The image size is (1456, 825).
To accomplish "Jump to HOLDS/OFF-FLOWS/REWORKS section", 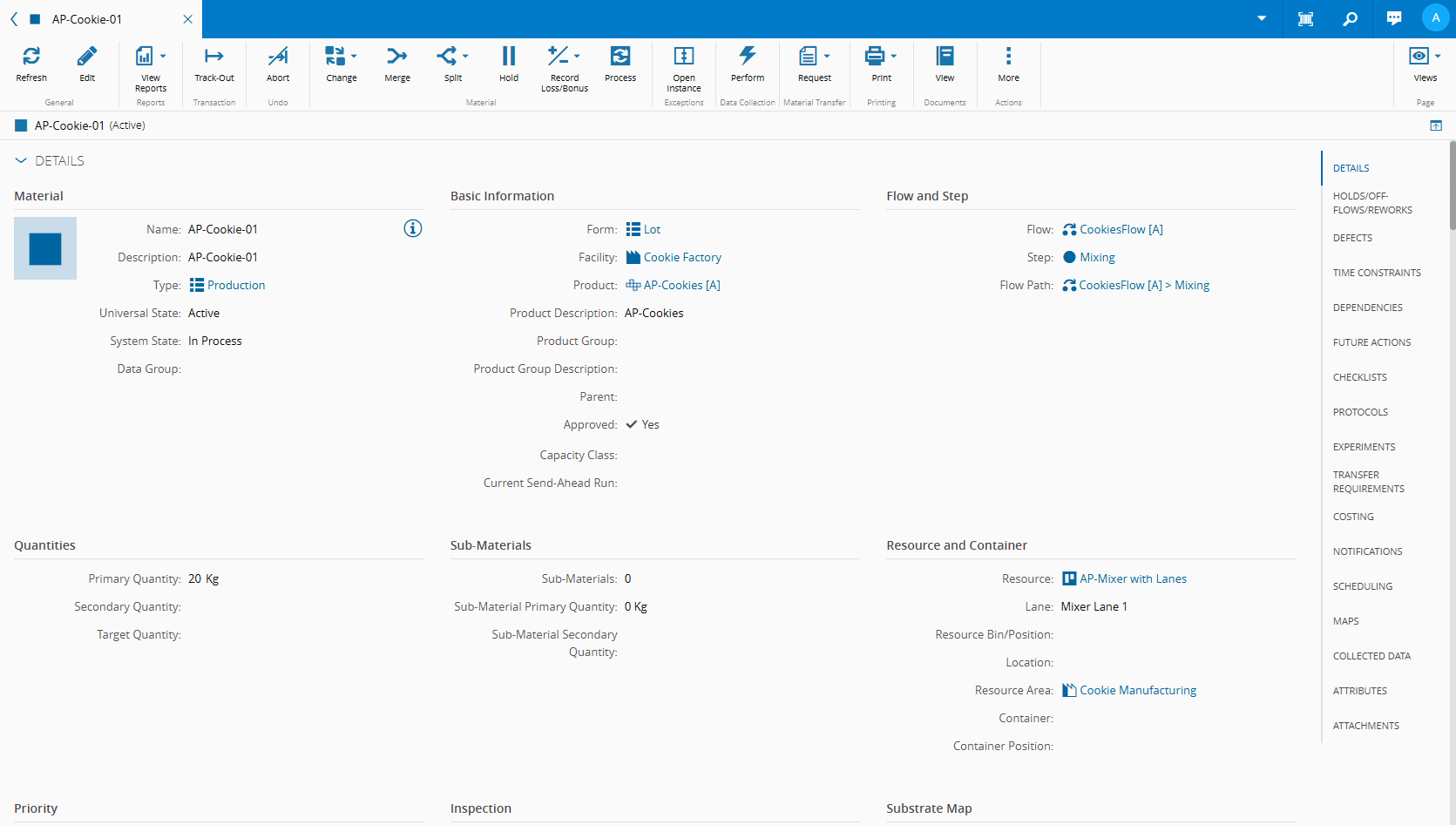I will click(1372, 203).
